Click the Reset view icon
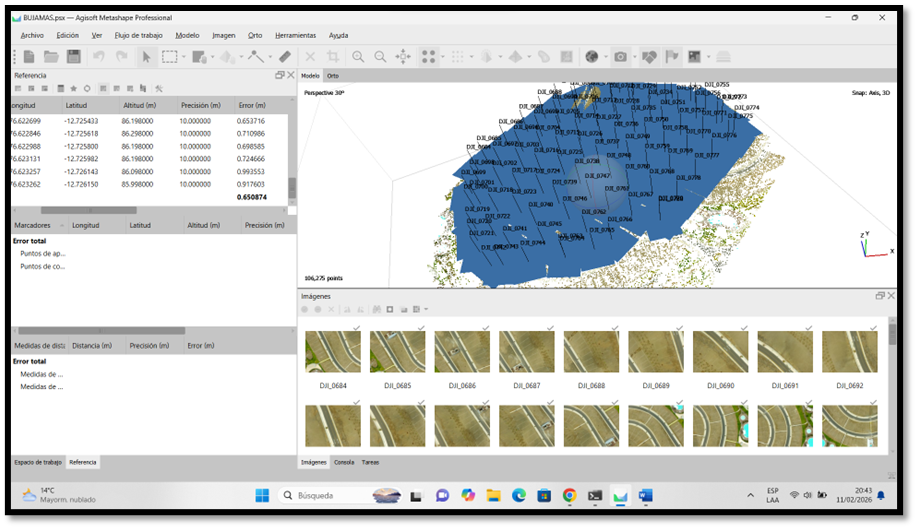The height and width of the screenshot is (528, 916). coord(403,57)
